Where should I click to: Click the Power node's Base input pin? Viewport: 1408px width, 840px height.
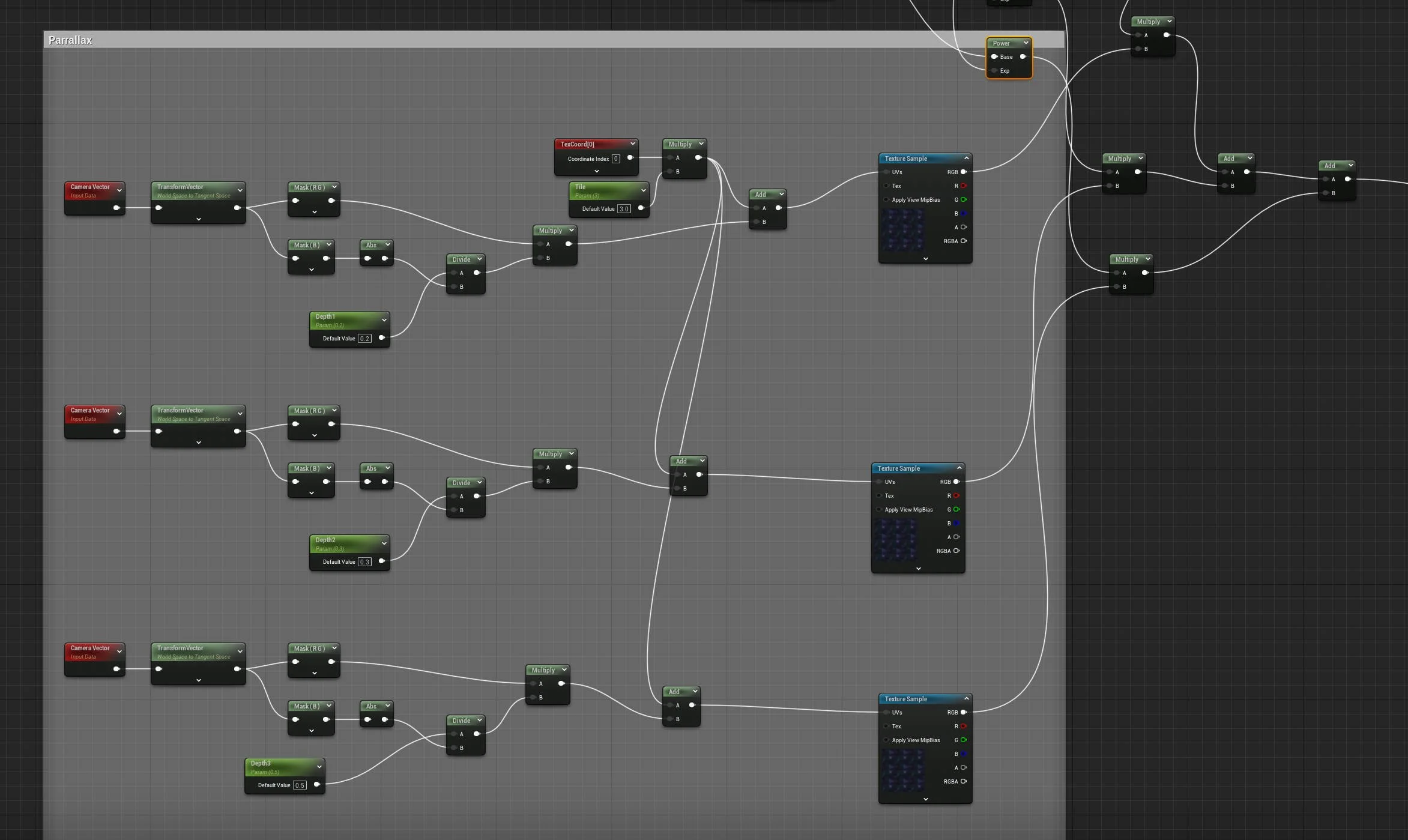click(994, 57)
